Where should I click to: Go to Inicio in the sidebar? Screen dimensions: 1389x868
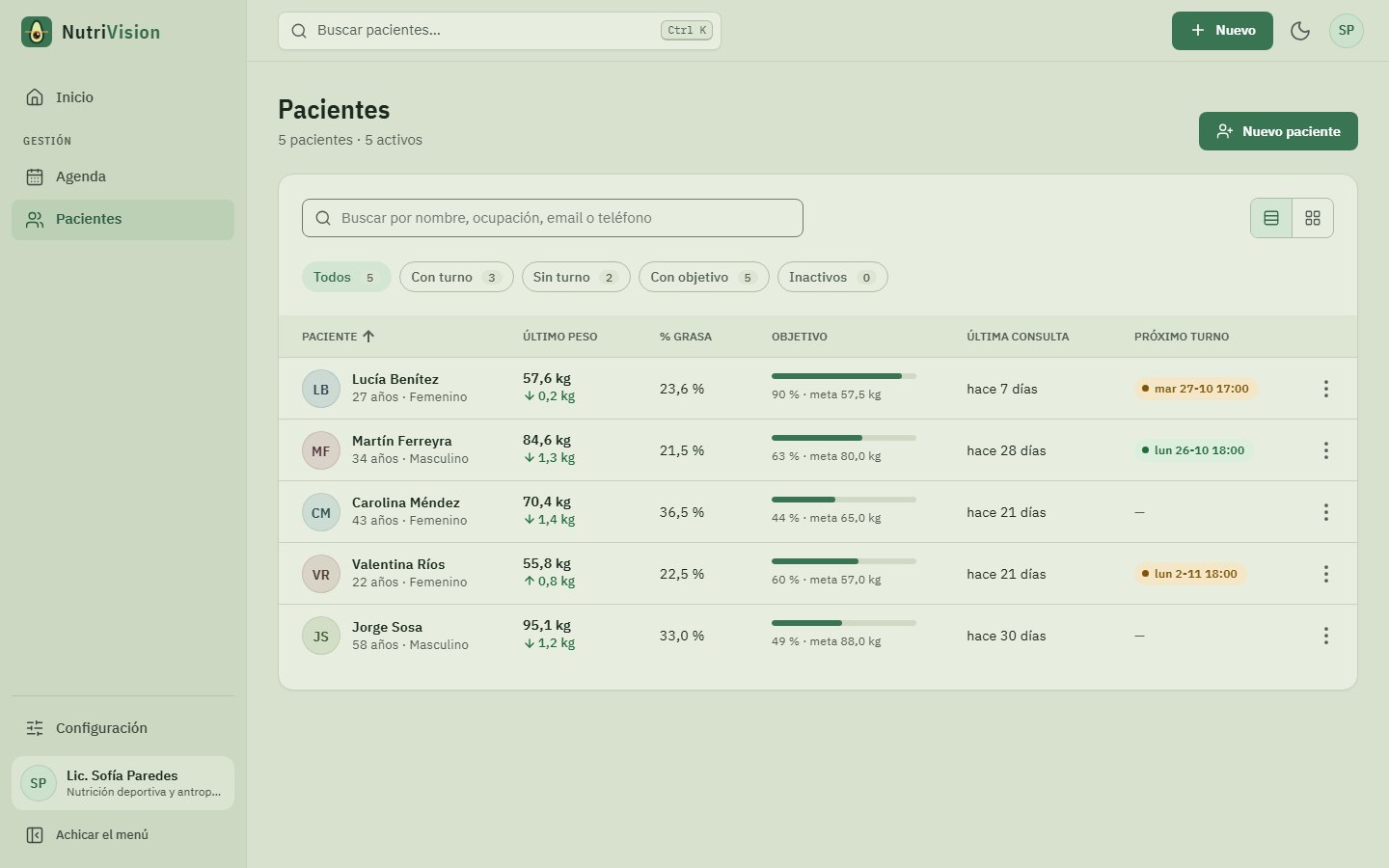point(123,97)
